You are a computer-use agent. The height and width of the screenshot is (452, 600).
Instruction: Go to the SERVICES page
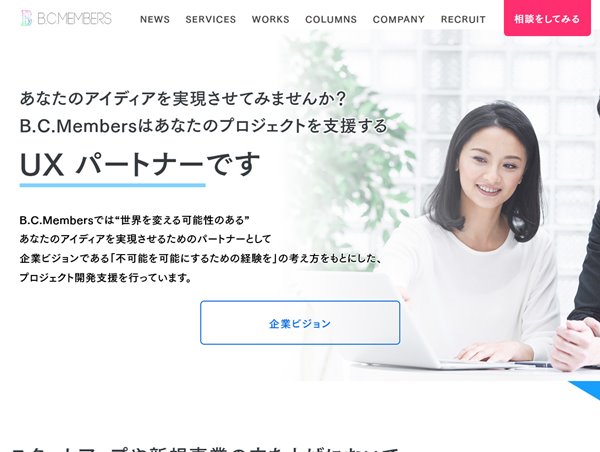point(210,19)
